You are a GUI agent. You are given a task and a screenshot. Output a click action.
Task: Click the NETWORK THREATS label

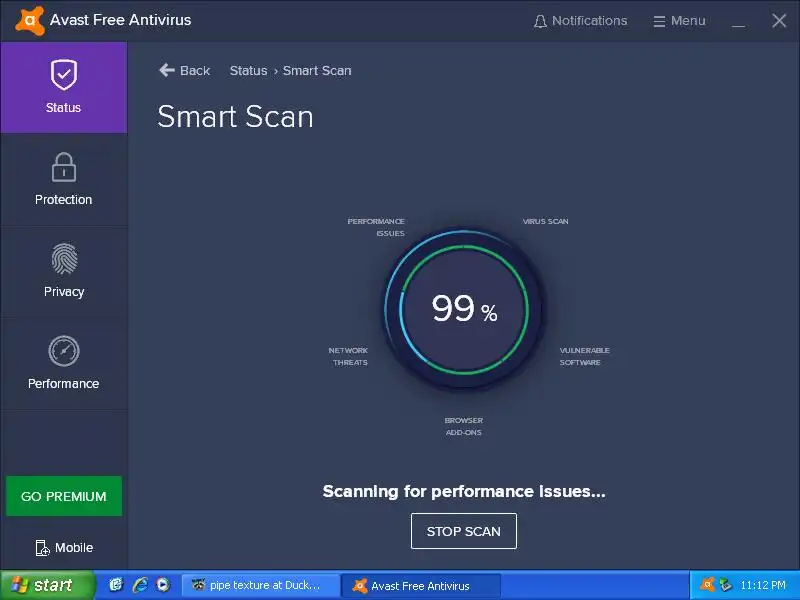[x=348, y=356]
